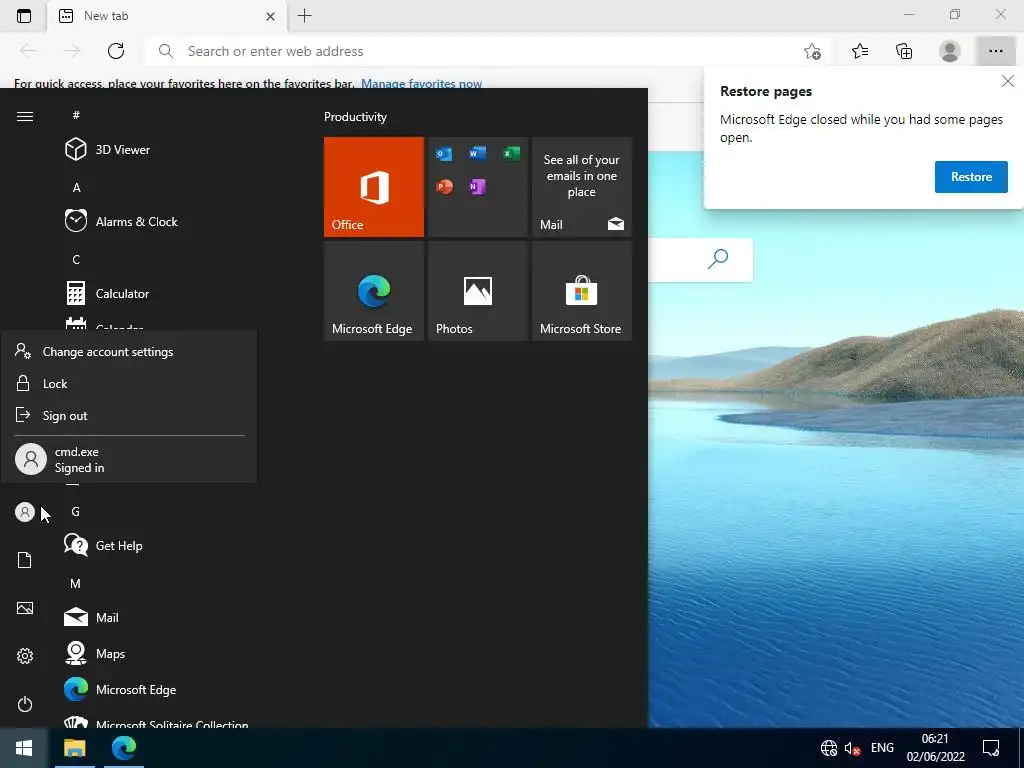Open the Excel icon in Office folder tile

511,154
